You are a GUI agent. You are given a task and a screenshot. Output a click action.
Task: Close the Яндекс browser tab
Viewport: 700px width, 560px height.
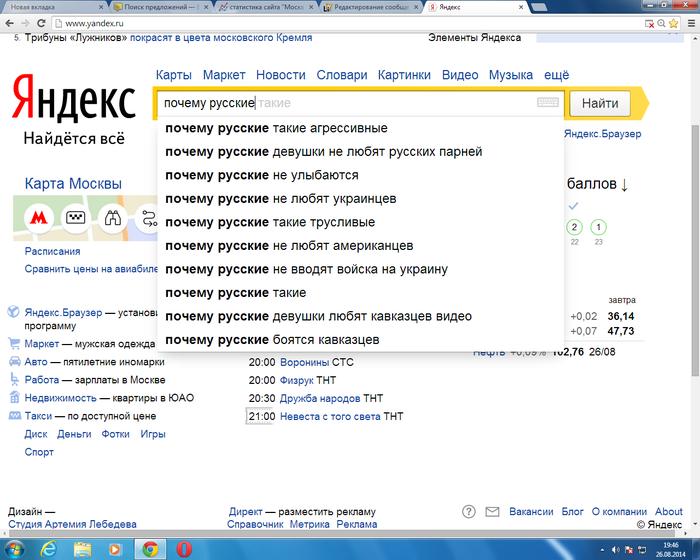coord(521,7)
